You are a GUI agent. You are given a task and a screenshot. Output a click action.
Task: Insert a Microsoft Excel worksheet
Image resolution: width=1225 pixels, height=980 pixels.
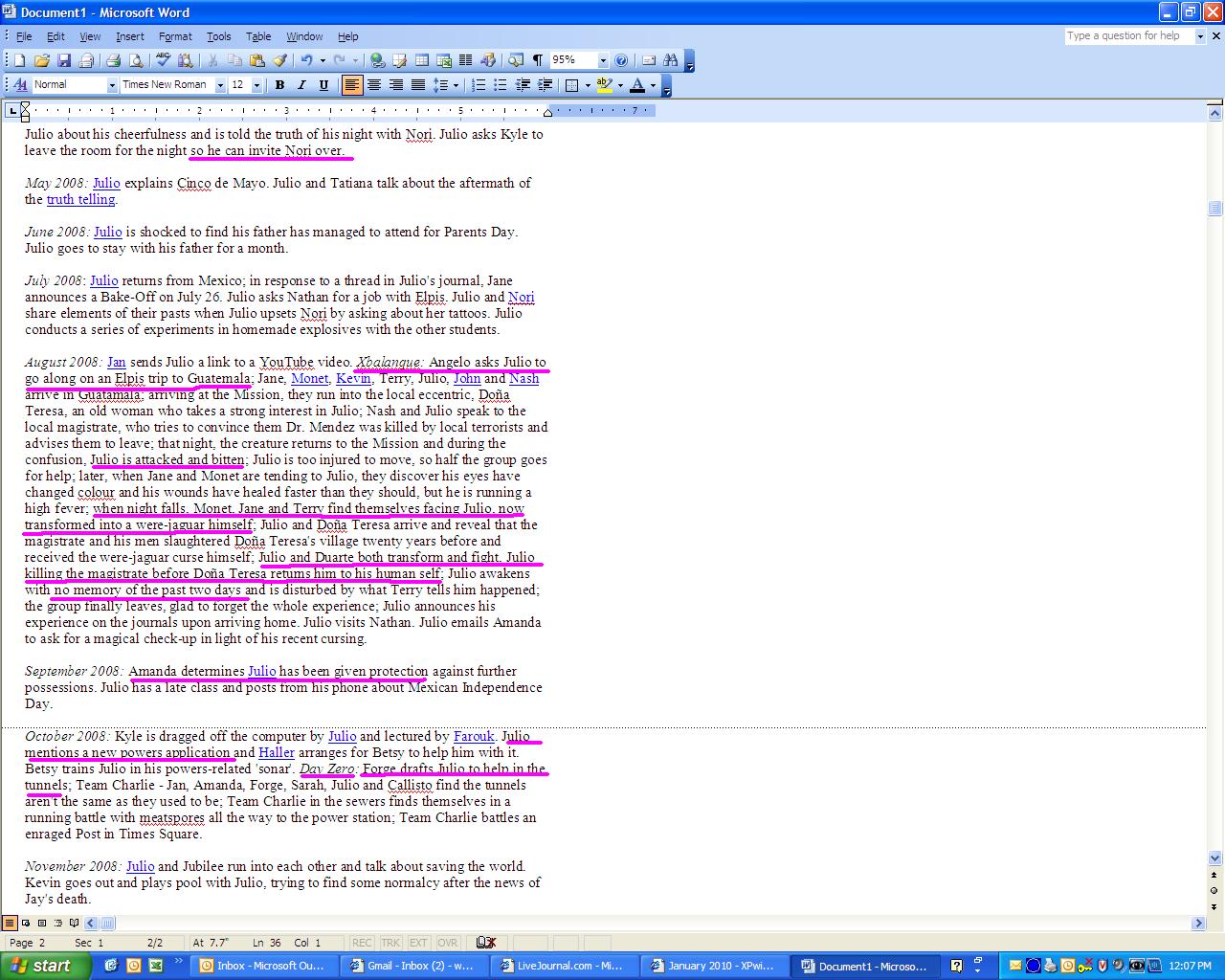coord(444,60)
